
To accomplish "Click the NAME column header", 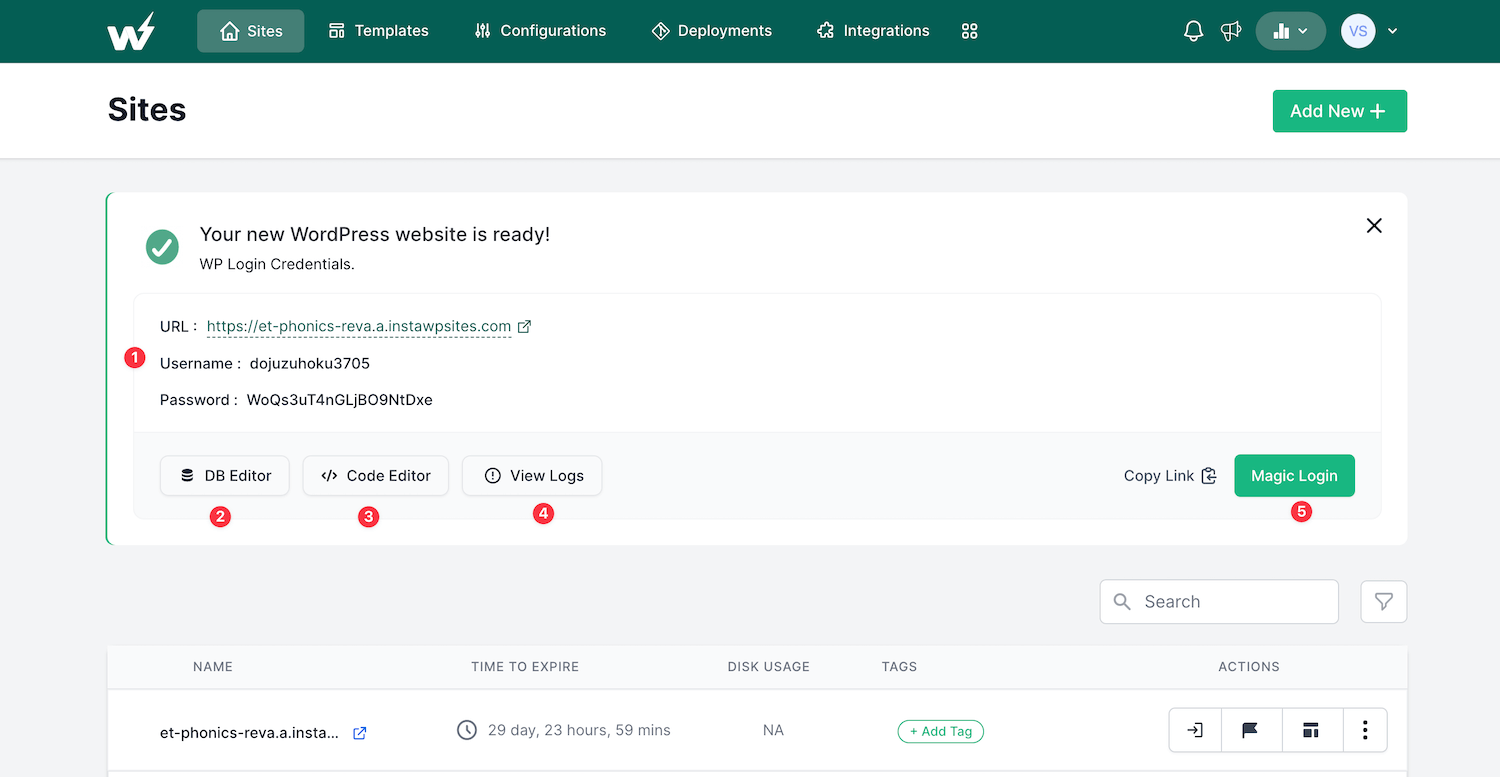I will tap(213, 666).
